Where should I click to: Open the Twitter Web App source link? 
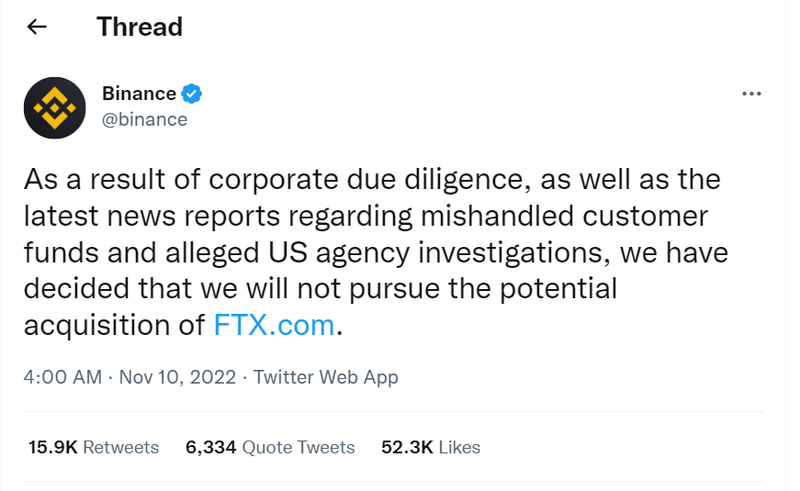tap(325, 377)
